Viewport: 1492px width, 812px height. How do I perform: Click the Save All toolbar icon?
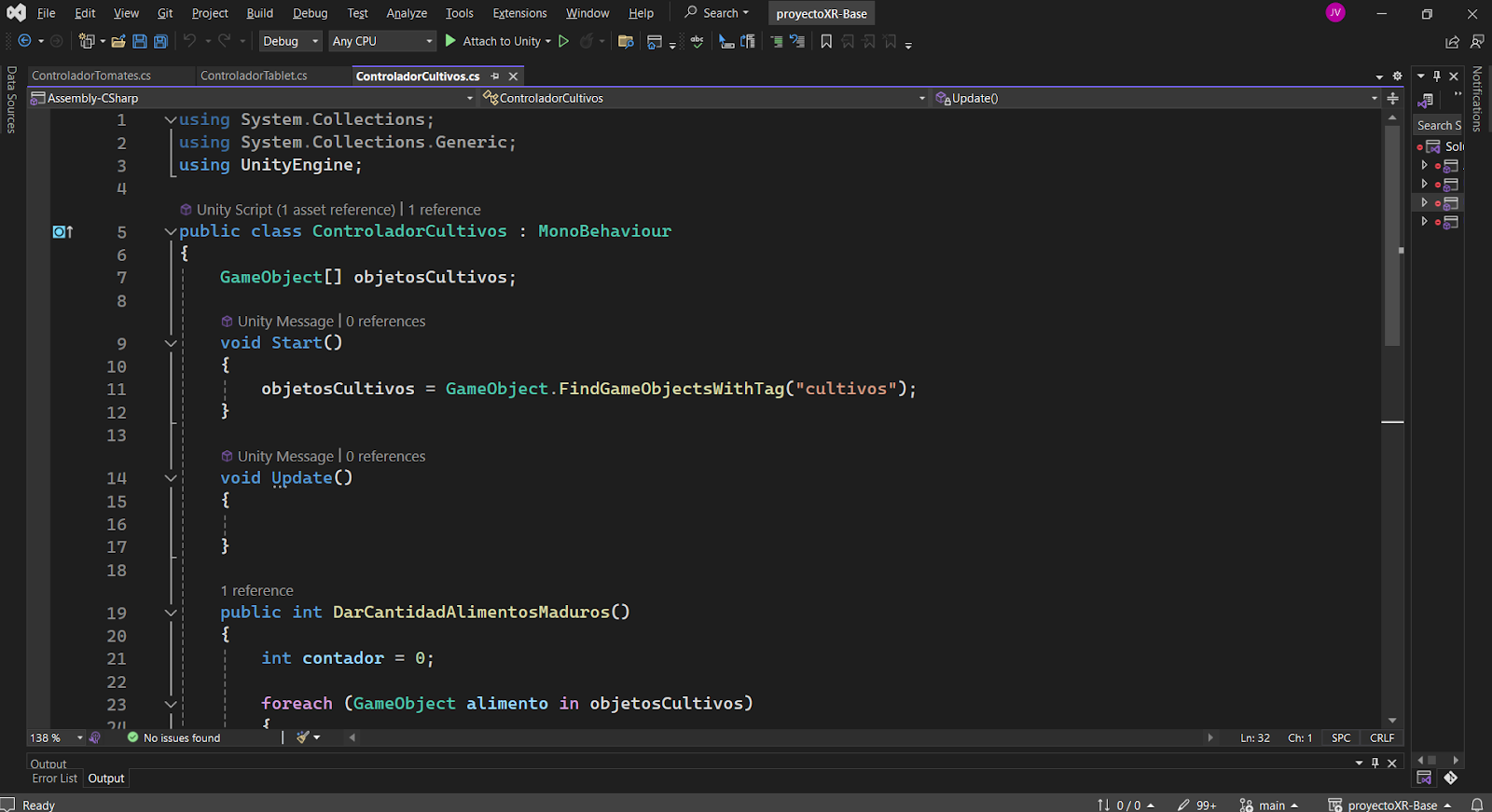[x=160, y=41]
